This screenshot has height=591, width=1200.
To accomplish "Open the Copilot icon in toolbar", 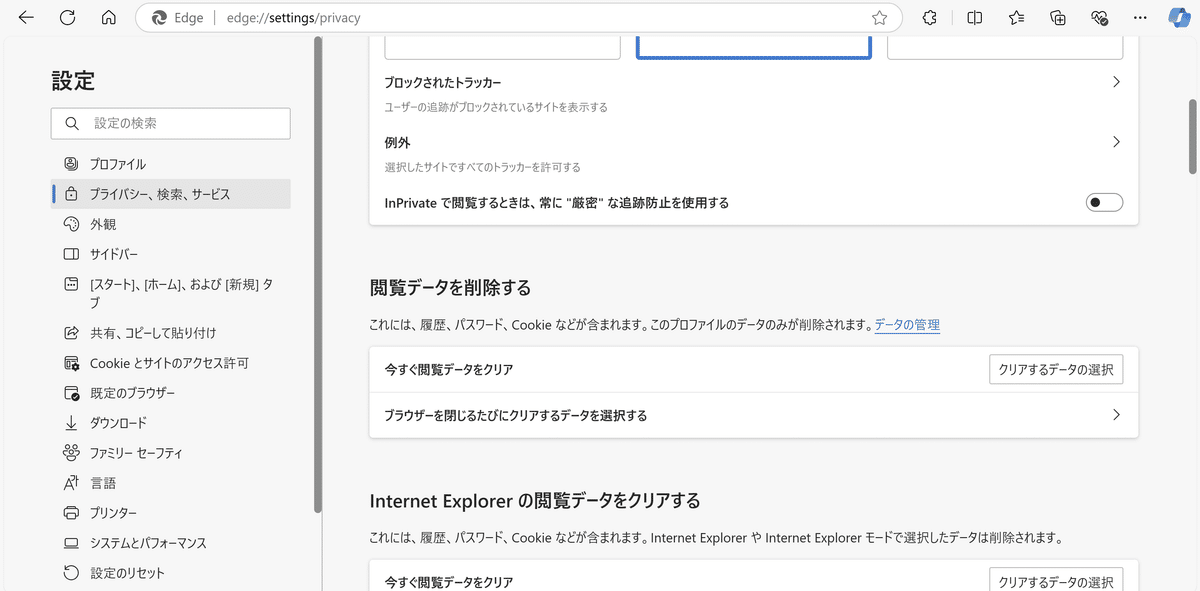I will [1178, 18].
